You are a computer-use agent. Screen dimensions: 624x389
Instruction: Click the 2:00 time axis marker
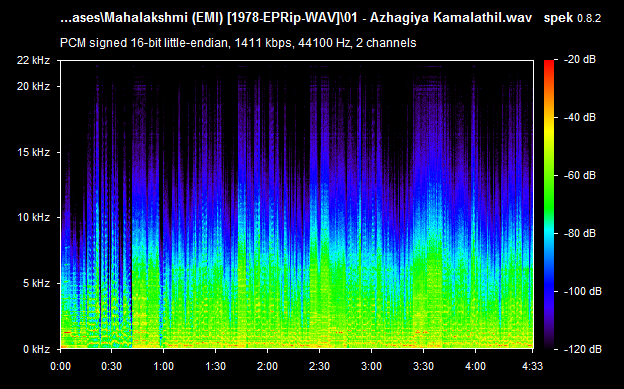click(267, 366)
